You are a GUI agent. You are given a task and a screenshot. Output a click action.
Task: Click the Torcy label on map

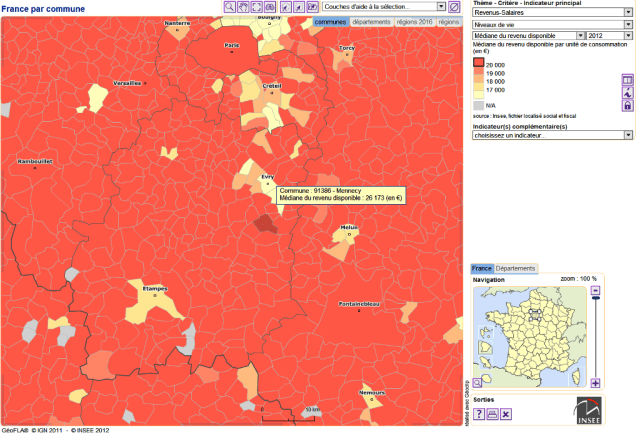[x=347, y=48]
